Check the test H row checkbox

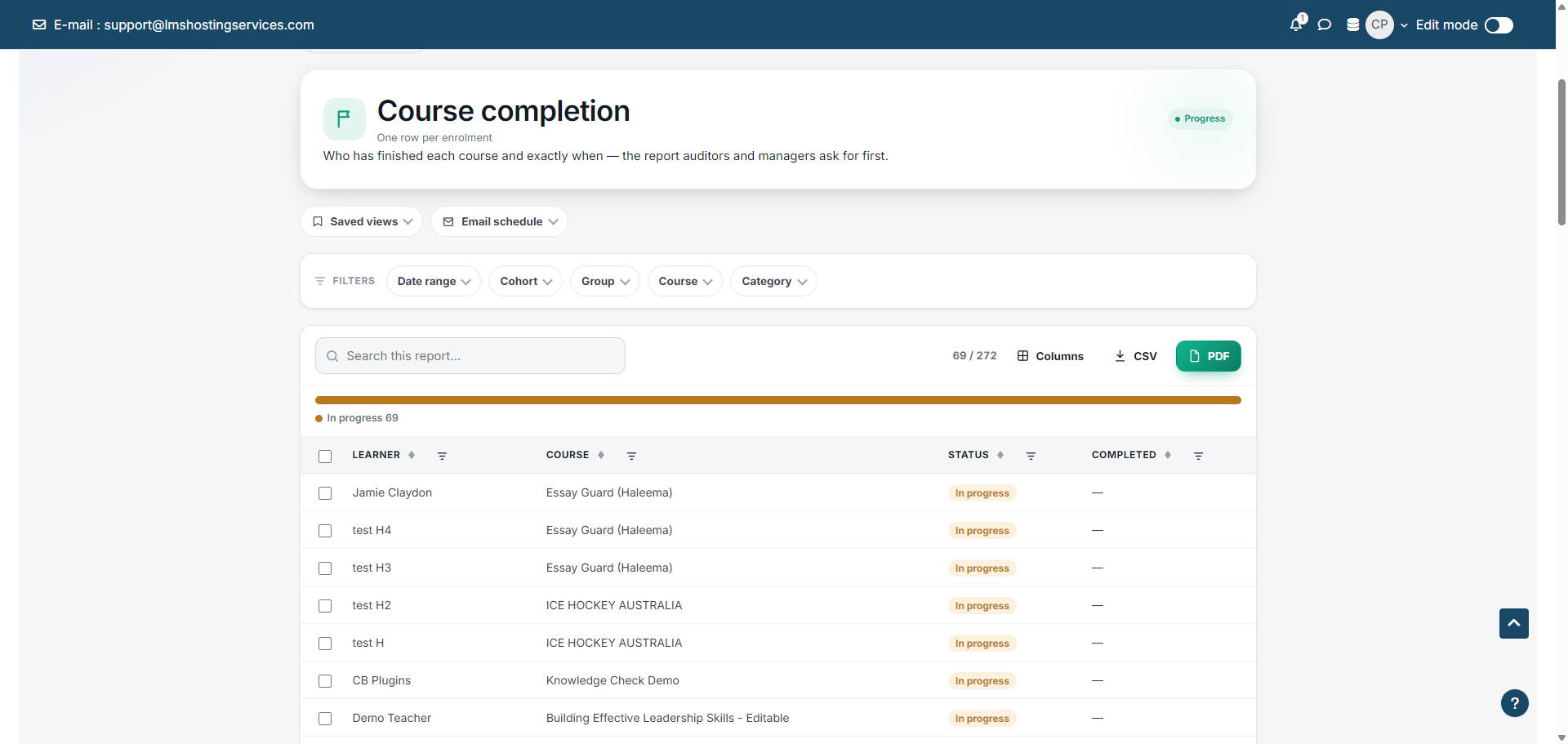click(325, 644)
